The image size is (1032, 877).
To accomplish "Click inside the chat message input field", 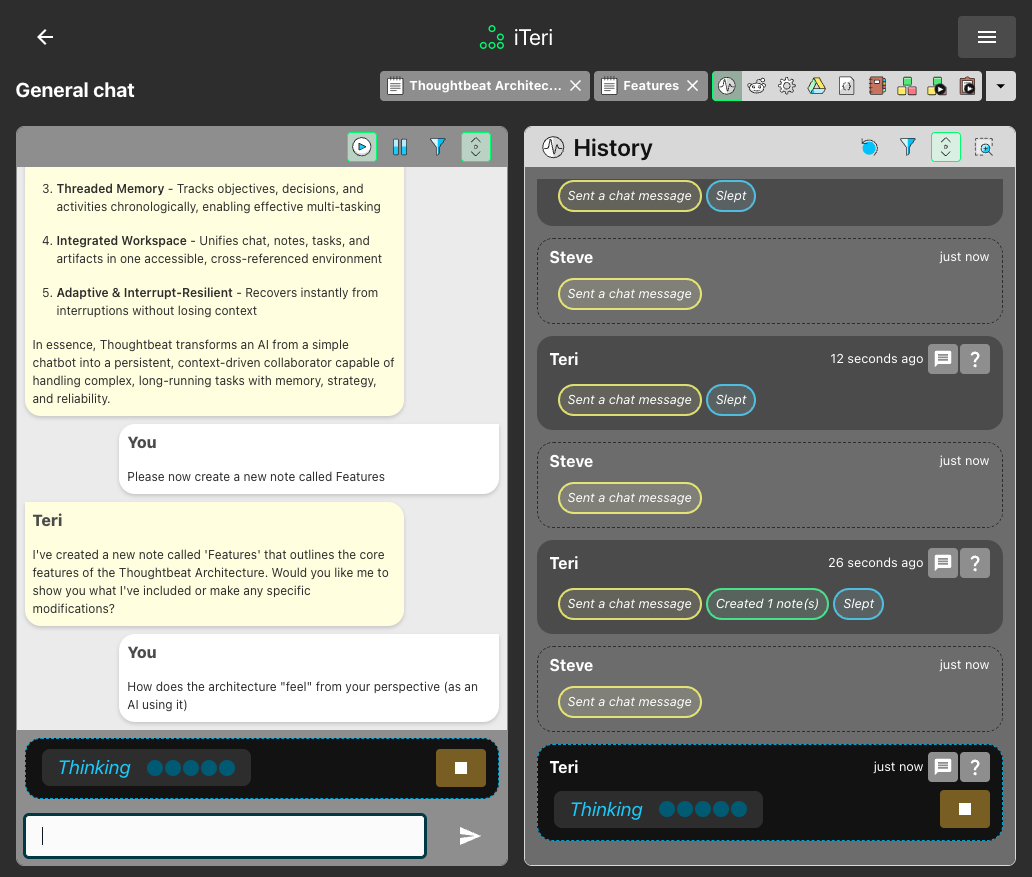I will point(224,835).
